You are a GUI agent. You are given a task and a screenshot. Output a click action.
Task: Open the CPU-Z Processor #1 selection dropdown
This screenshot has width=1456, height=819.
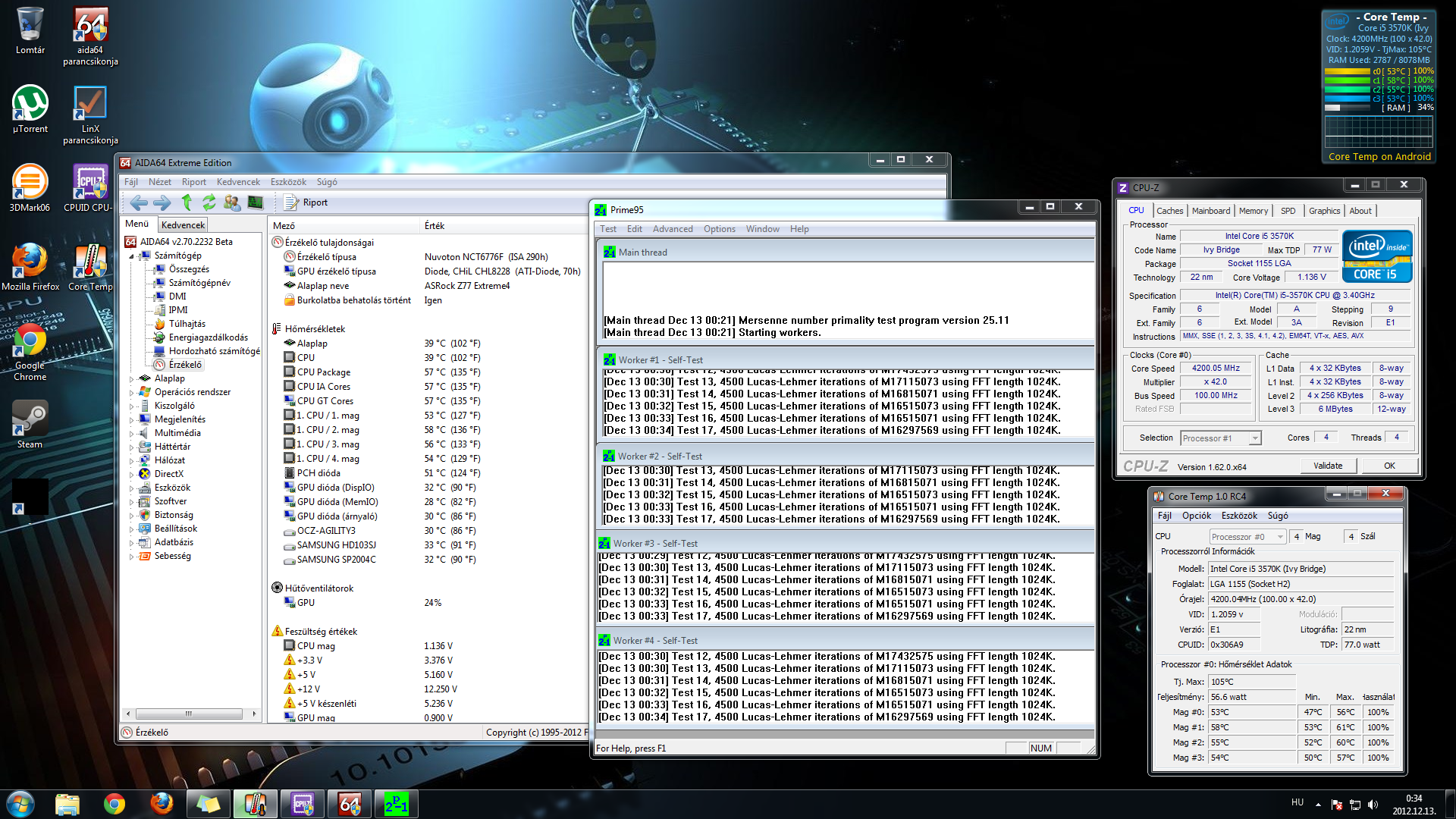[x=1220, y=438]
